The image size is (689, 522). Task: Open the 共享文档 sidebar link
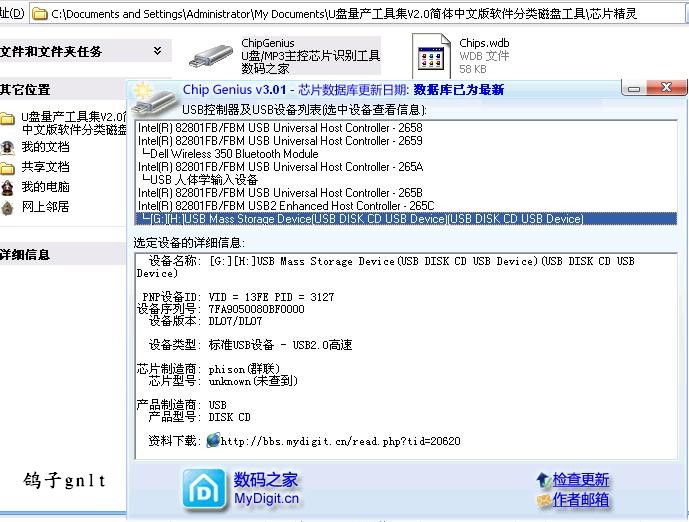(45, 167)
